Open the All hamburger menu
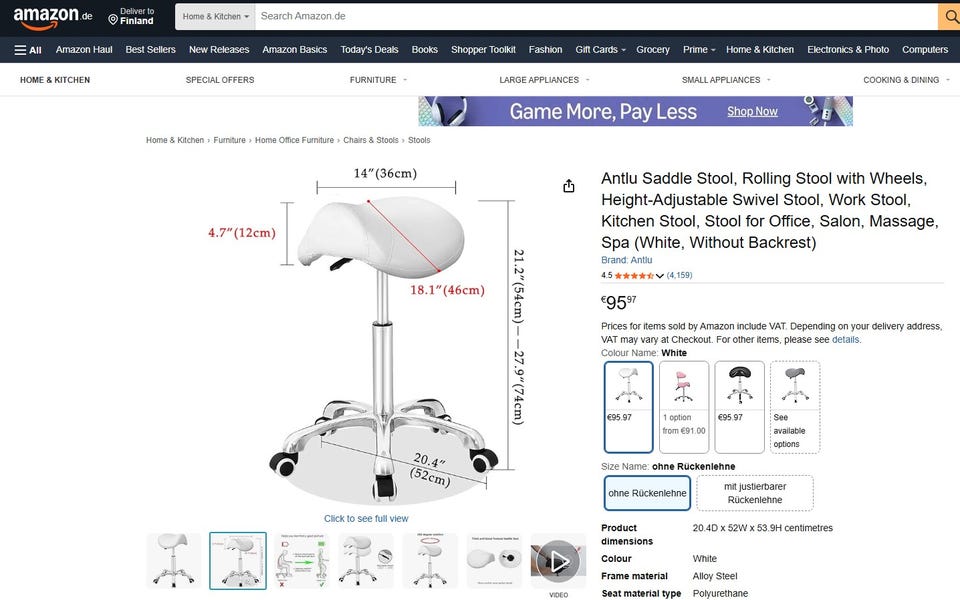This screenshot has width=960, height=600. 28,50
